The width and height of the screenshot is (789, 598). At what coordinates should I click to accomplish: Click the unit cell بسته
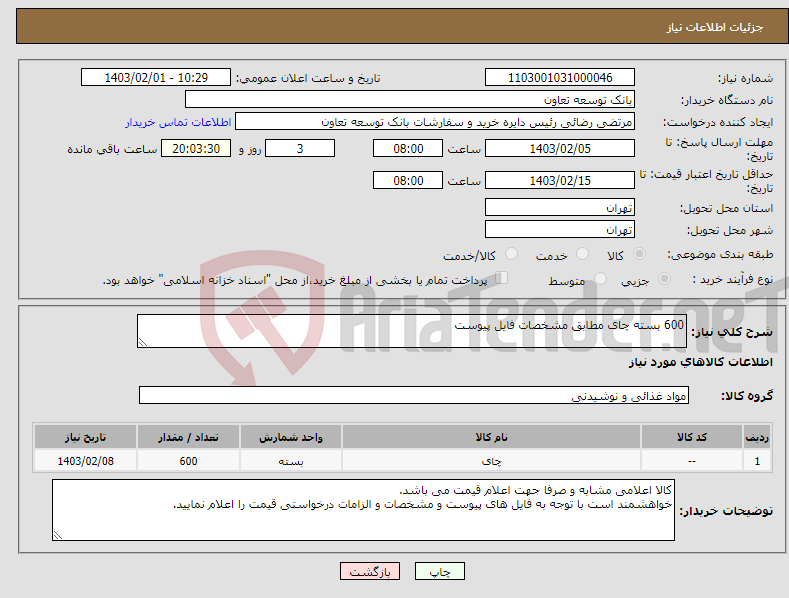[x=291, y=461]
